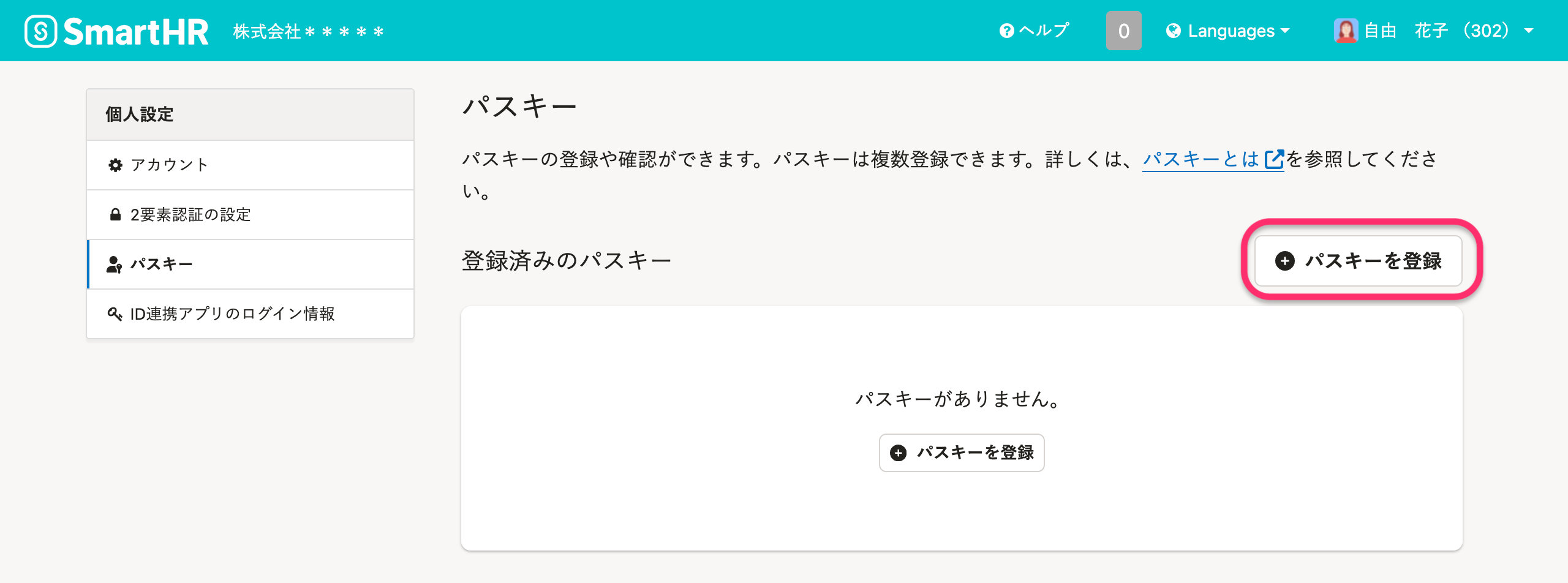The height and width of the screenshot is (583, 1568).
Task: Click the SmartHR logo icon
Action: [40, 31]
